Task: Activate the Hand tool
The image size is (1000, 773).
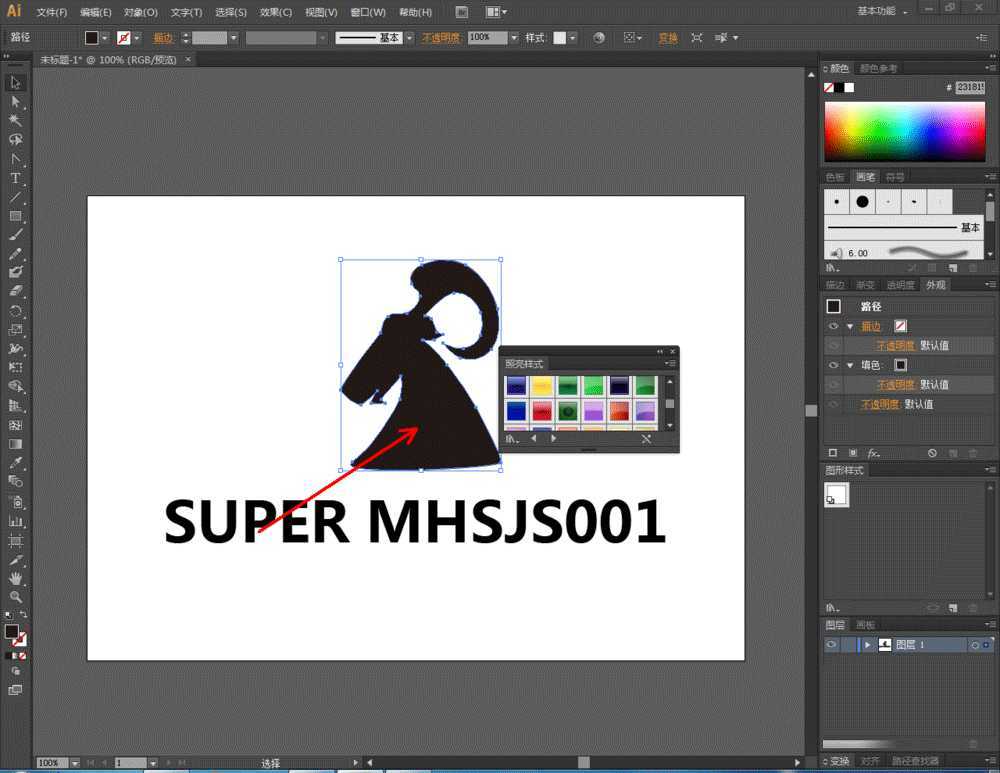Action: [x=15, y=578]
